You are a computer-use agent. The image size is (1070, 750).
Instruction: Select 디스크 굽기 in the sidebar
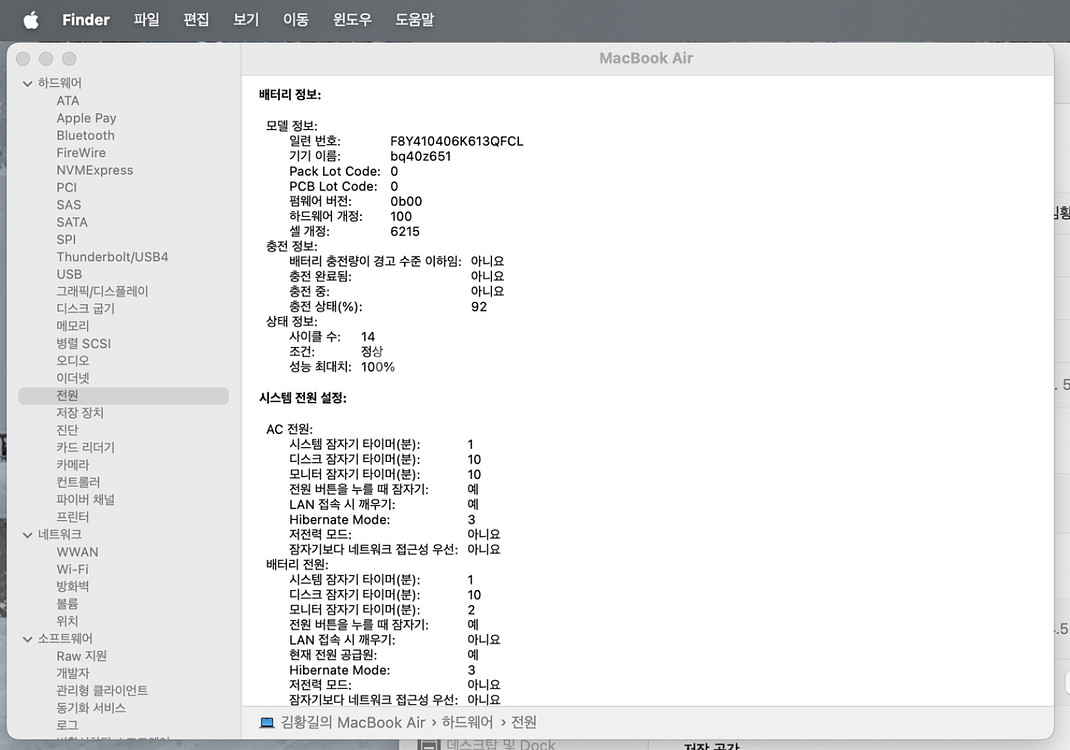point(85,308)
